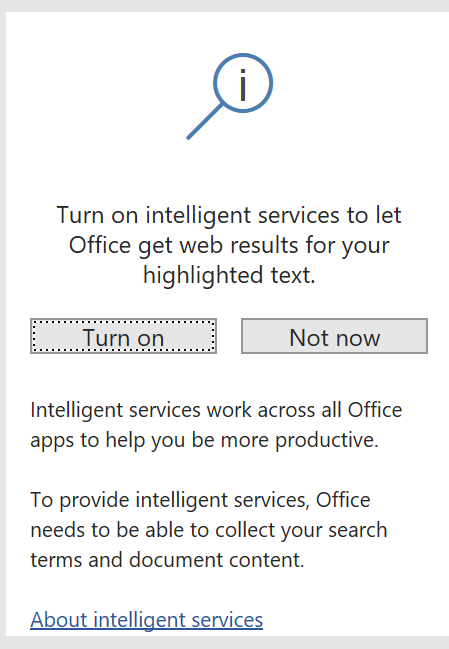Click the text line "Office get web results for your"
Image resolution: width=449 pixels, height=649 pixels.
[229, 246]
